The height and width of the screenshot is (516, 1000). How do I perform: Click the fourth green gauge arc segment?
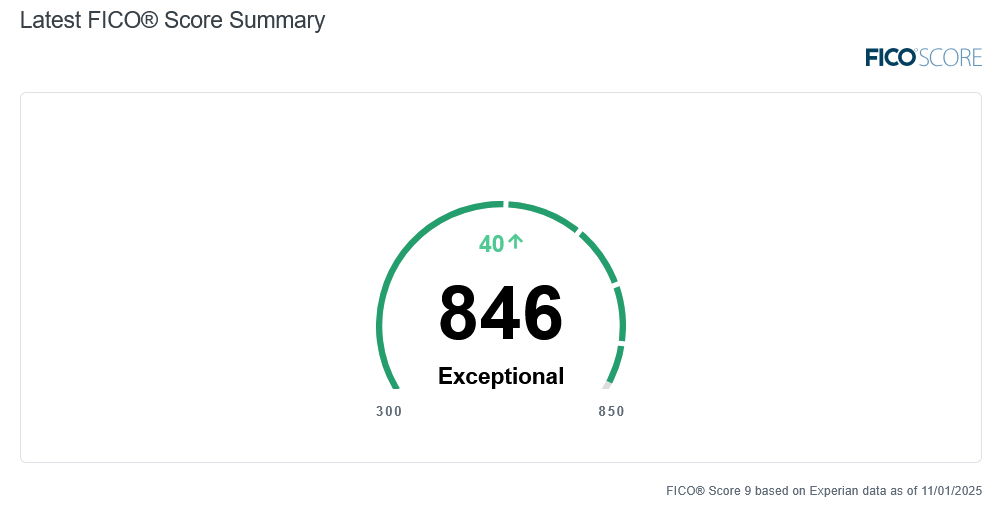pyautogui.click(x=621, y=314)
